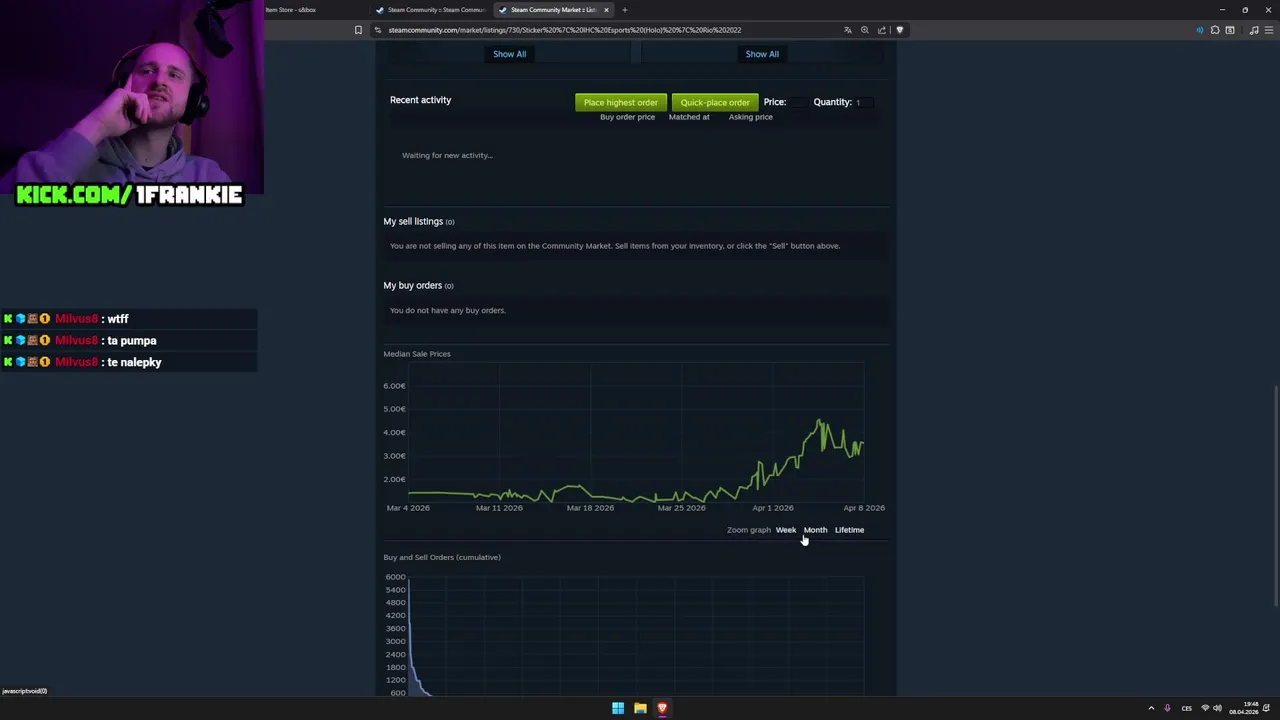Image resolution: width=1280 pixels, height=720 pixels.
Task: Click the blue audio indicator icon in toolbar
Action: tap(1200, 30)
